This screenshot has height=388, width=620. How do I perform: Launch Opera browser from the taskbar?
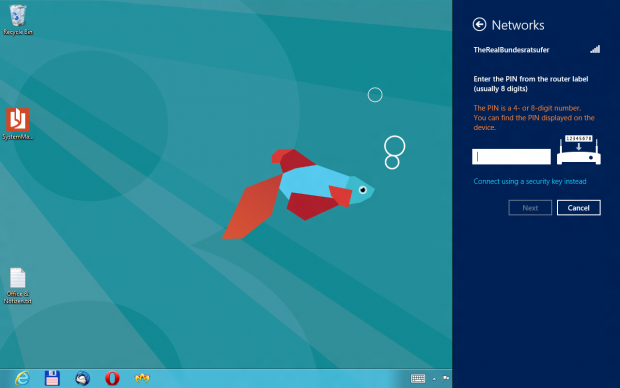pyautogui.click(x=112, y=378)
